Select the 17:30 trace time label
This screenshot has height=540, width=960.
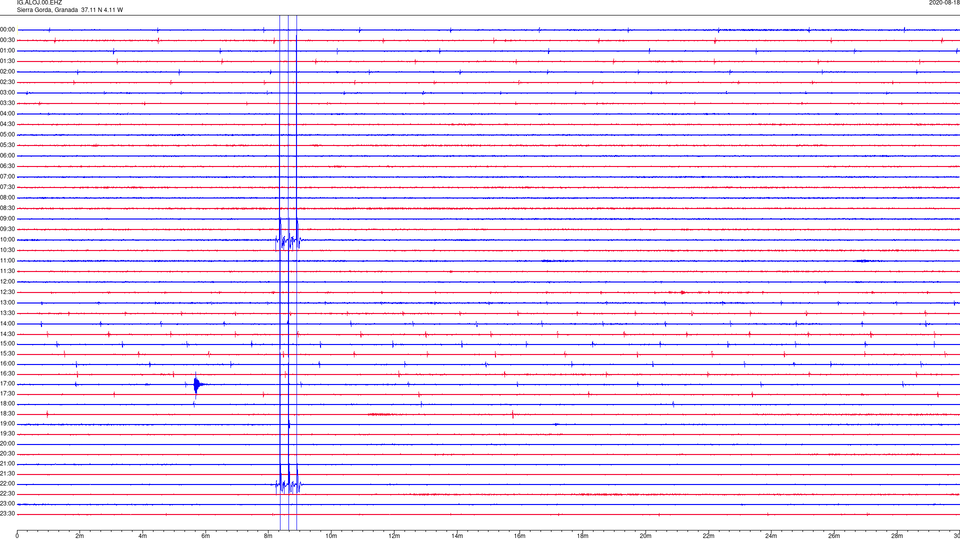click(x=7, y=394)
